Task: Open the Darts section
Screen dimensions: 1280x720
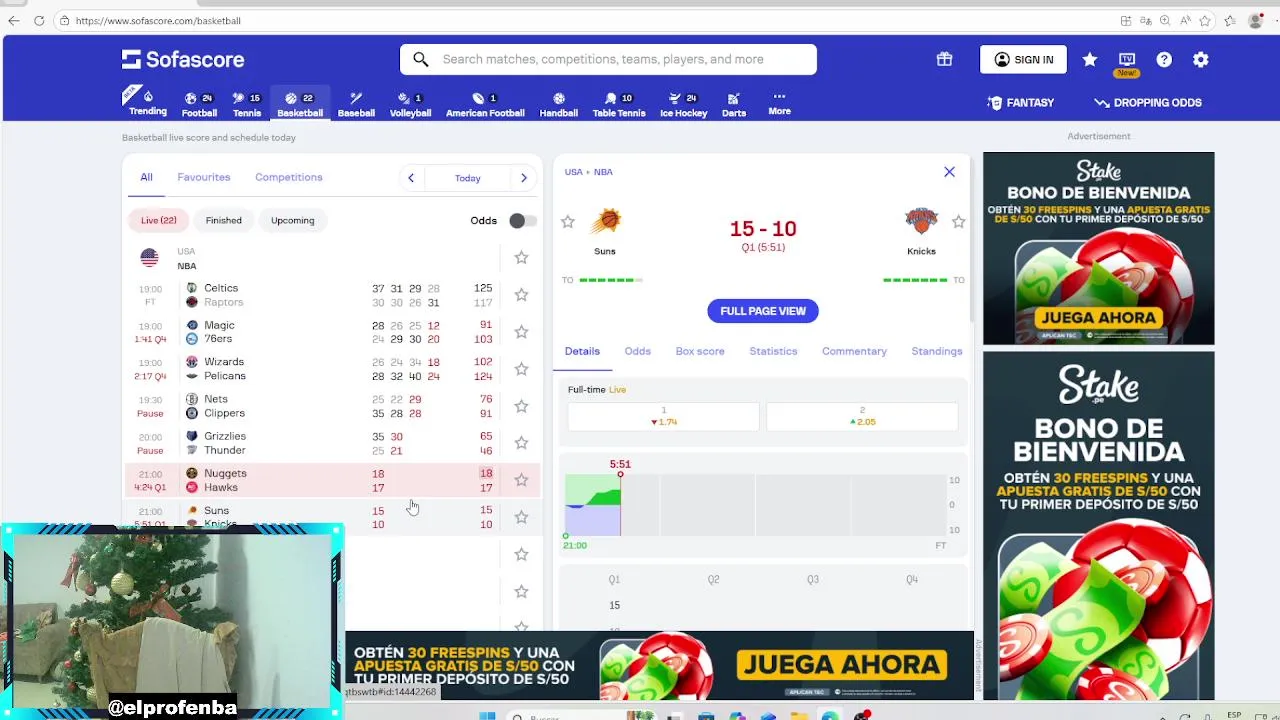Action: coord(734,104)
